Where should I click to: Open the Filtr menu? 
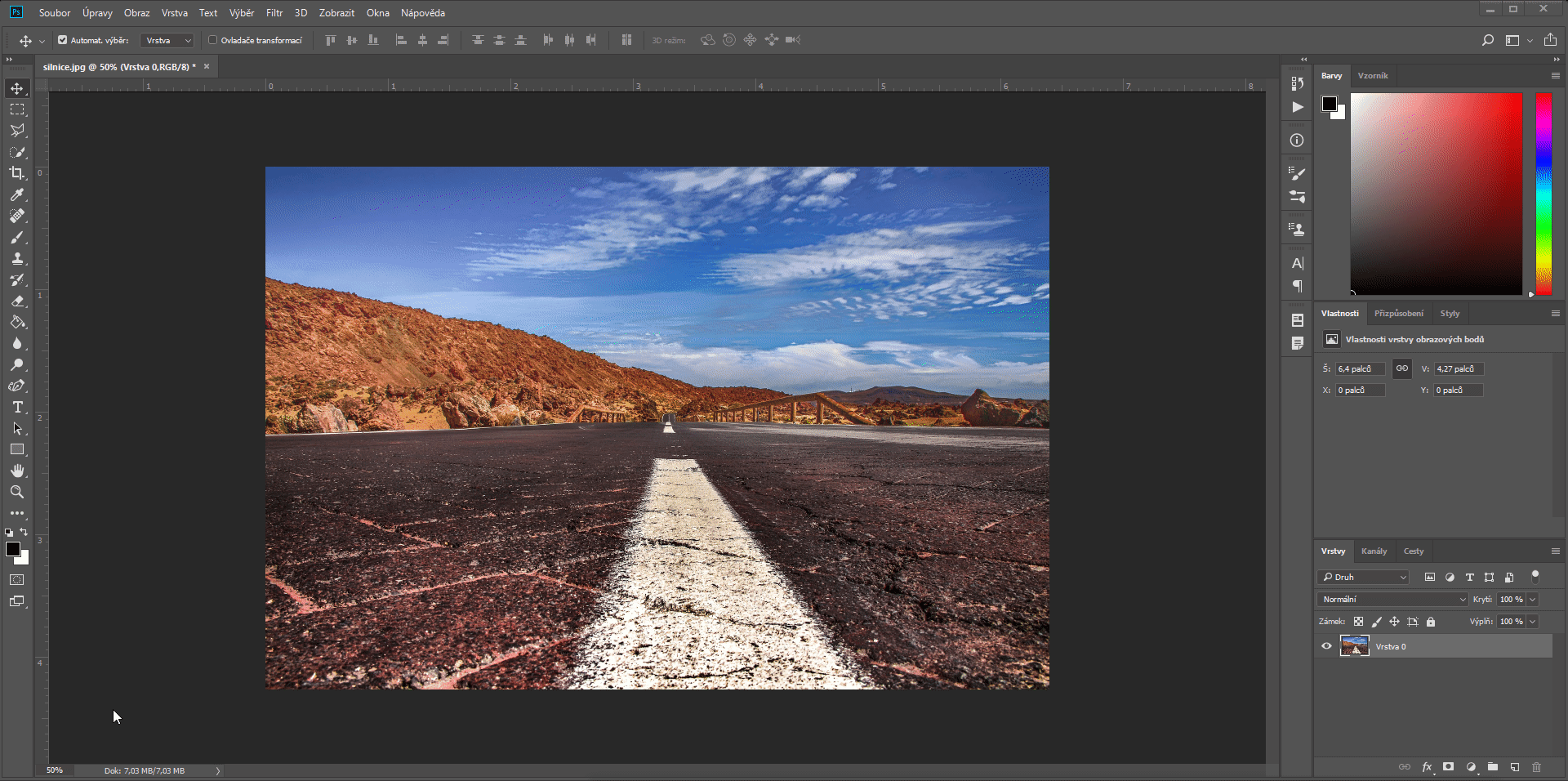274,12
